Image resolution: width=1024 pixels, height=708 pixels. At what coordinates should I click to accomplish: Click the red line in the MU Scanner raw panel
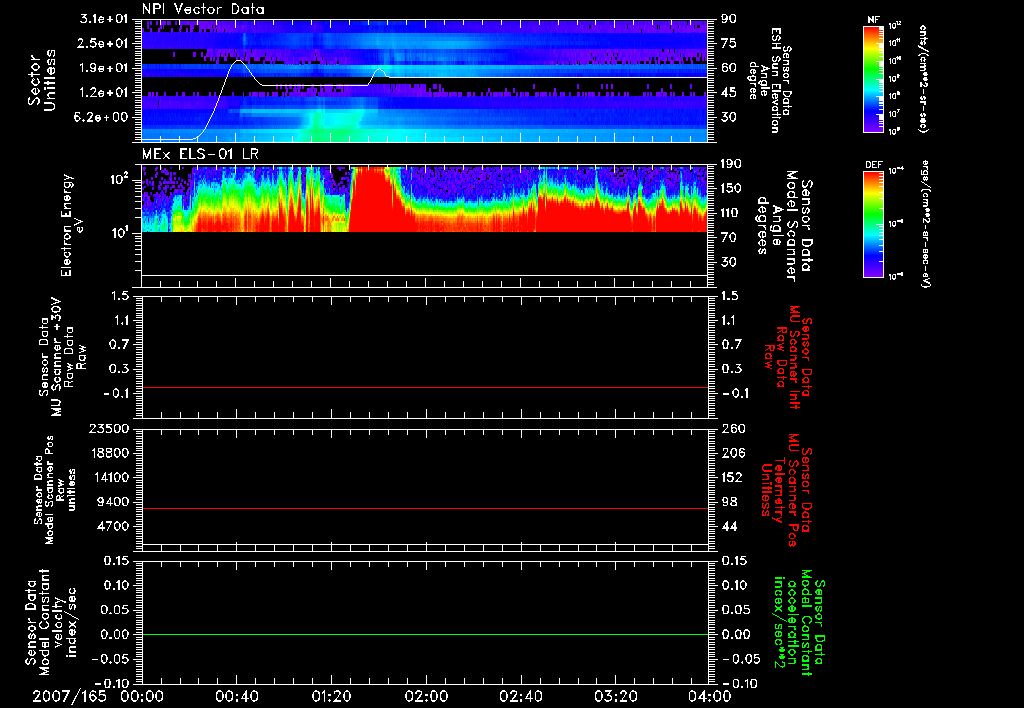[x=425, y=387]
